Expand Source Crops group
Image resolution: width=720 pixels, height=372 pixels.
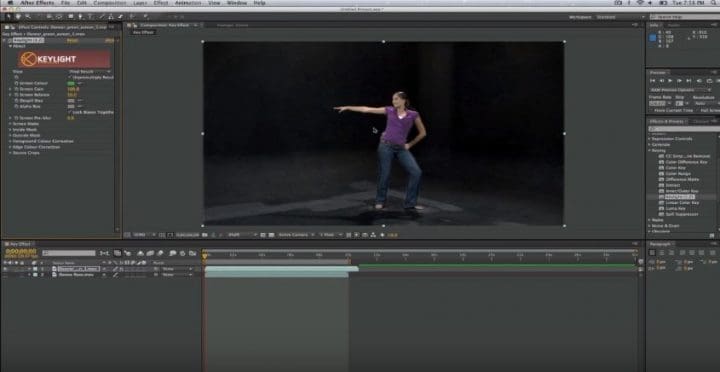click(x=10, y=152)
